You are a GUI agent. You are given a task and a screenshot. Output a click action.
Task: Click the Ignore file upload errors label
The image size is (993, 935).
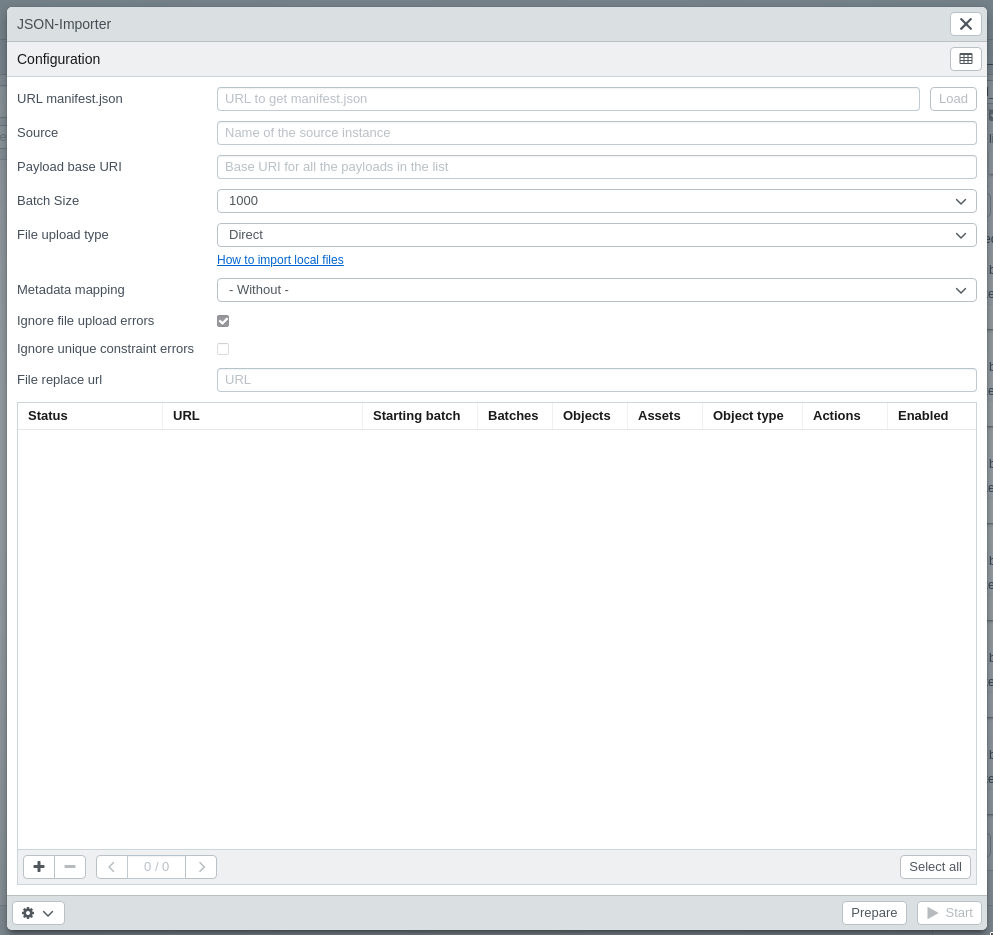85,321
